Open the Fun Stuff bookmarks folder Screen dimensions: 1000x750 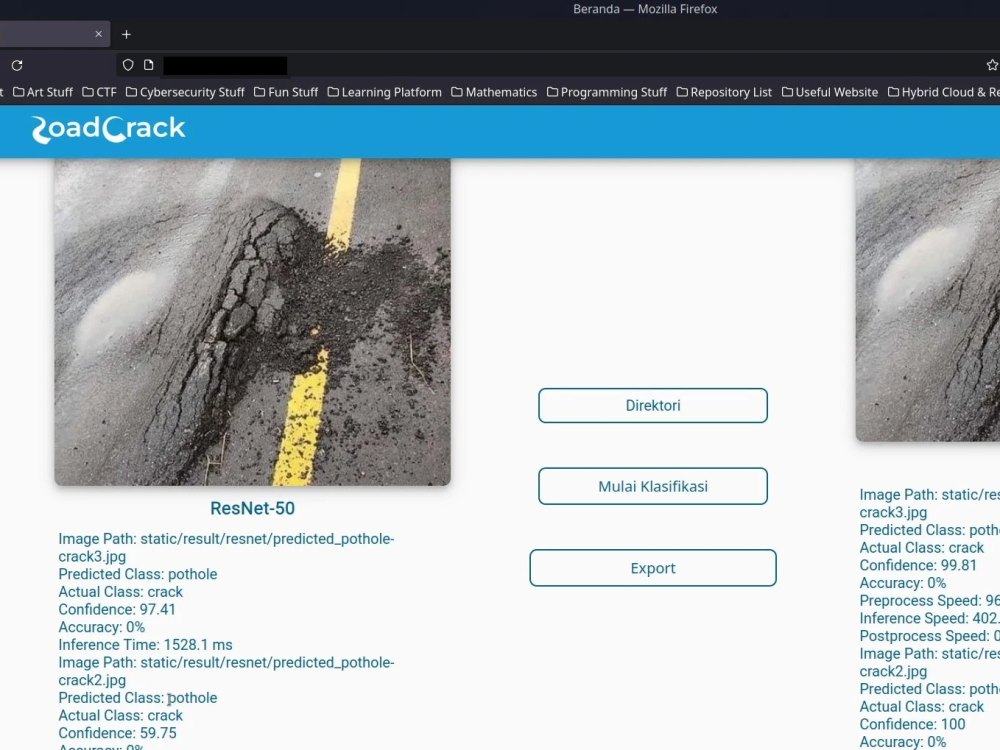(286, 92)
